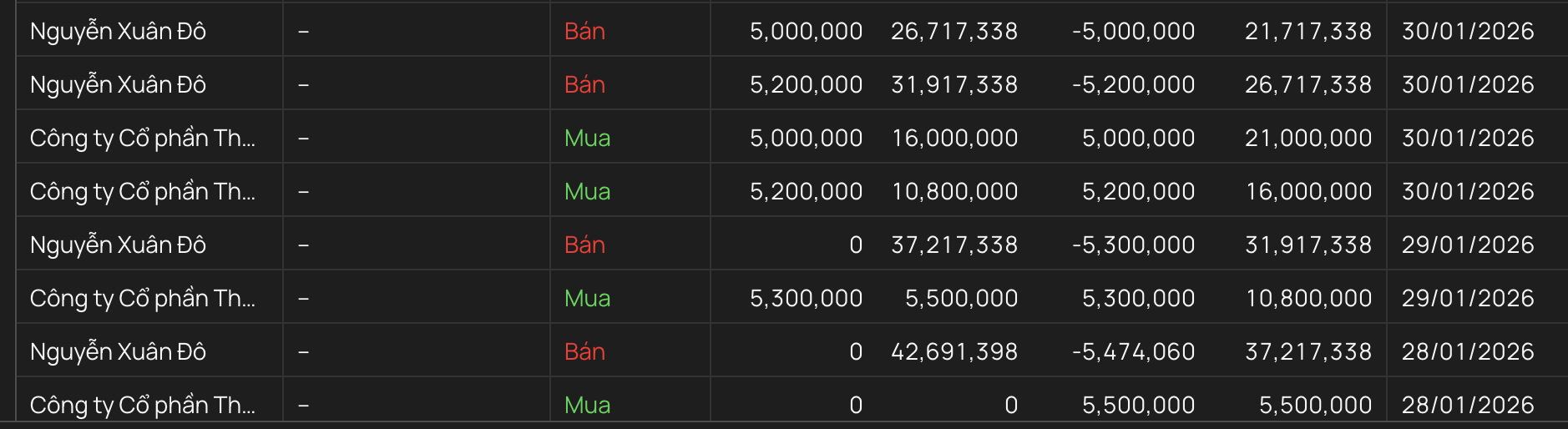
Task: Select the -5,200,000 change cell
Action: [1133, 84]
